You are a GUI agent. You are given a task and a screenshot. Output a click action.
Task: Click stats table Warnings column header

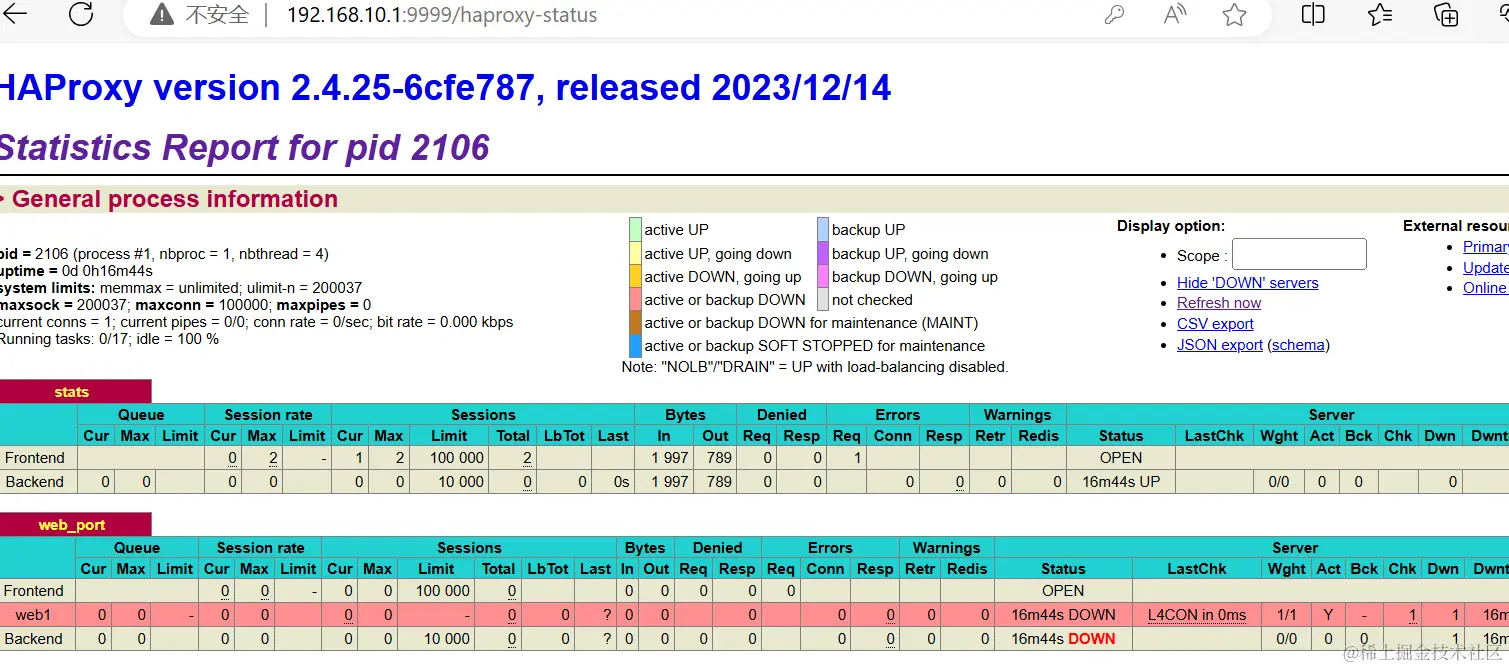coord(1017,415)
